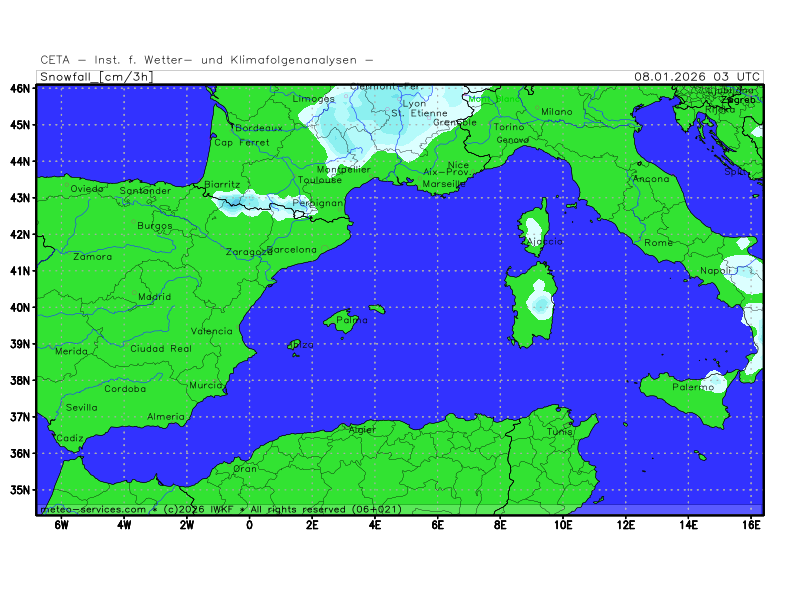The height and width of the screenshot is (600, 800).
Task: Select the Ajaccio label on Corsica
Action: click(x=543, y=242)
